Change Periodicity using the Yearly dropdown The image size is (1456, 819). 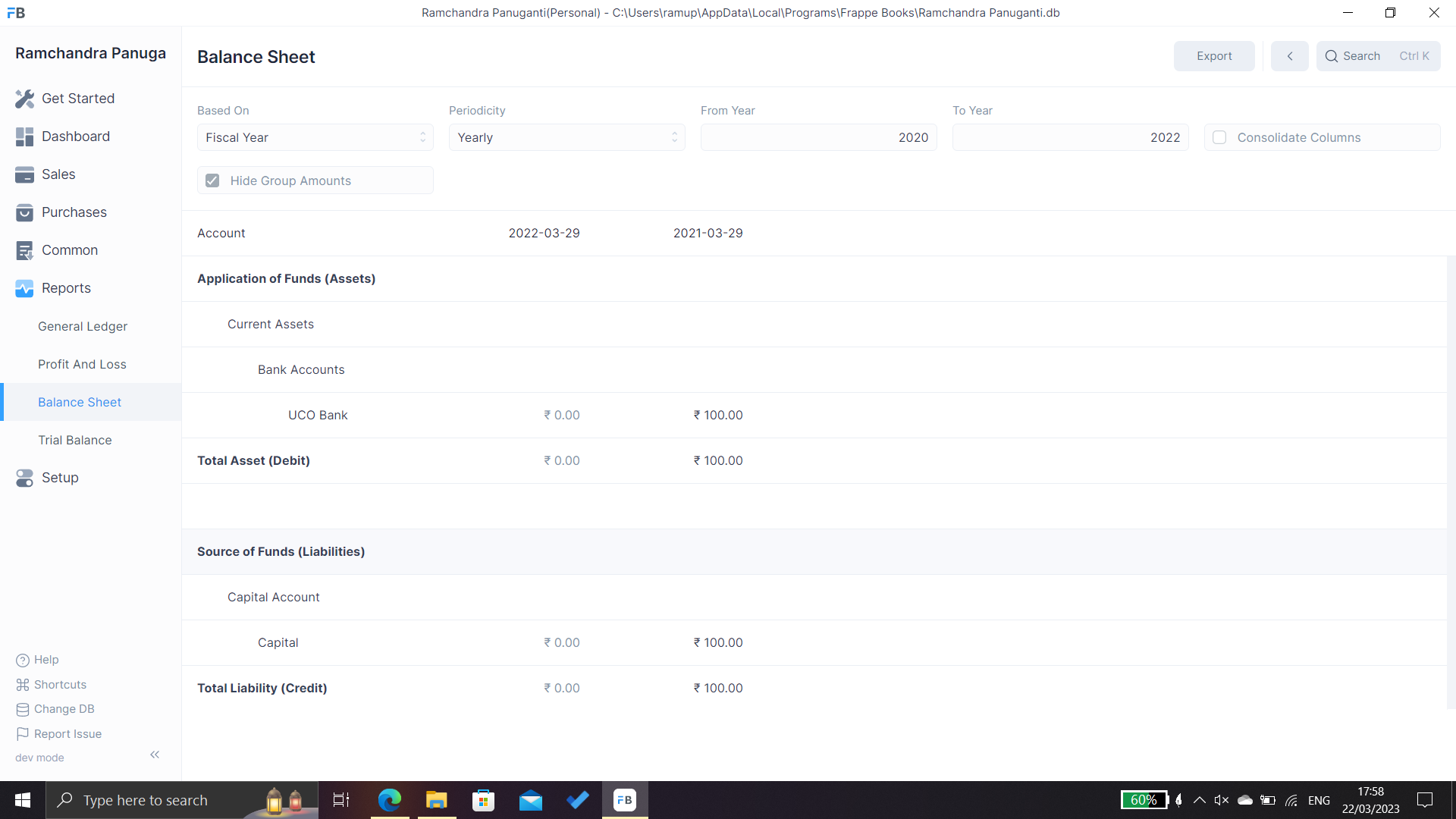(x=566, y=137)
